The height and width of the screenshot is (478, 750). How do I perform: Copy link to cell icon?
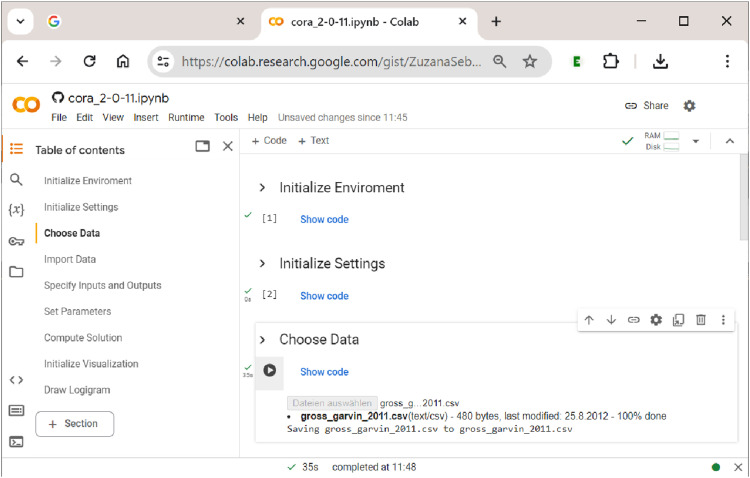pyautogui.click(x=633, y=320)
